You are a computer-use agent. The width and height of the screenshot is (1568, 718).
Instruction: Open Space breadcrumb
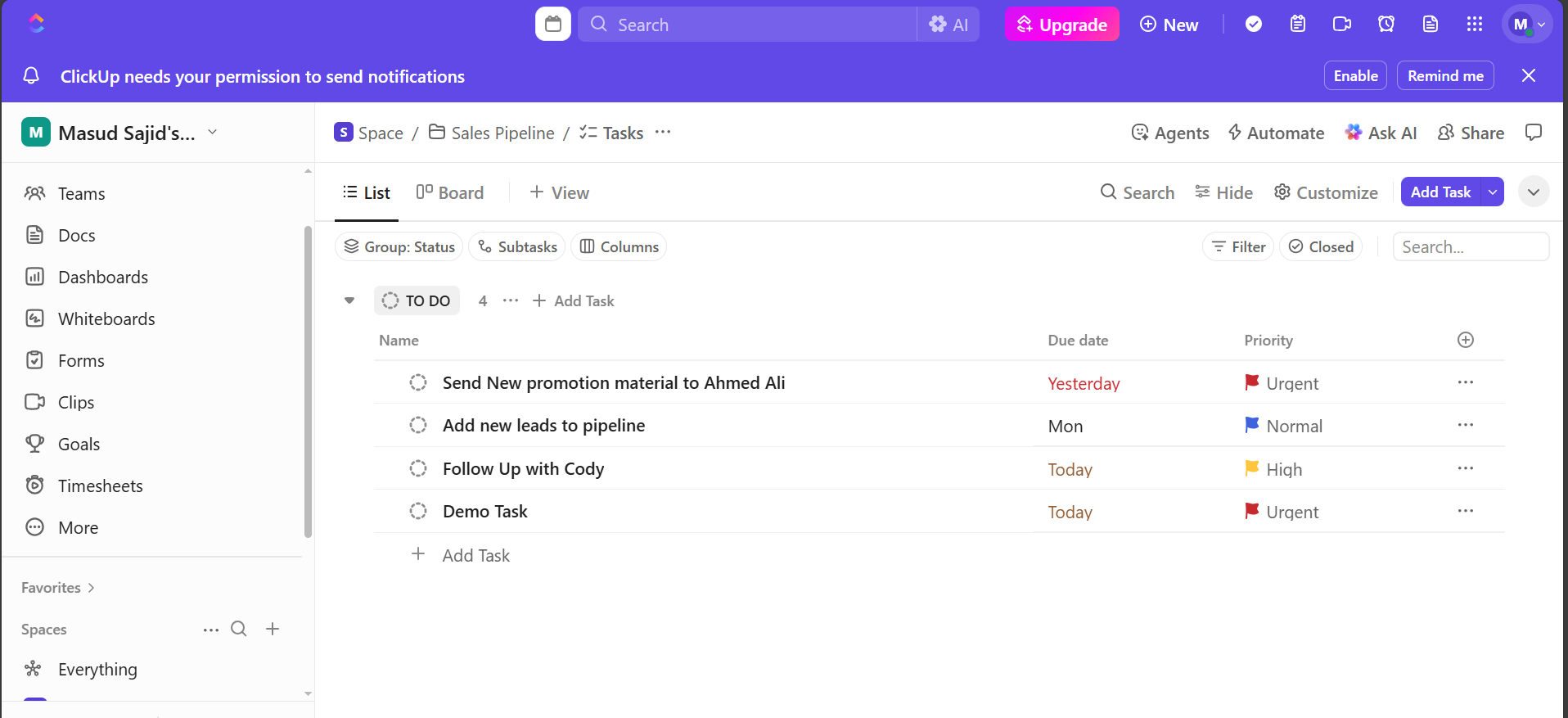coord(368,133)
